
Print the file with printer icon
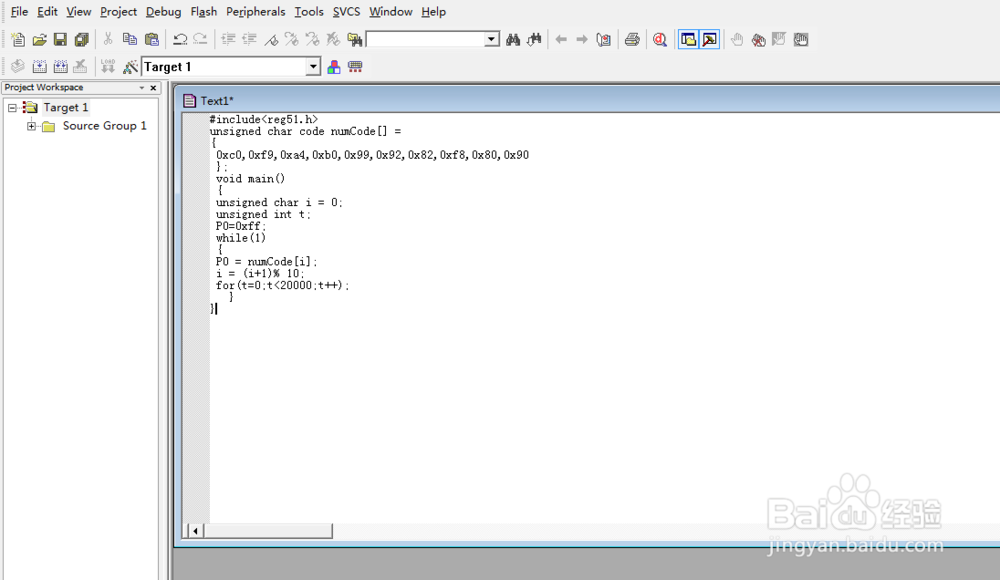click(x=632, y=40)
